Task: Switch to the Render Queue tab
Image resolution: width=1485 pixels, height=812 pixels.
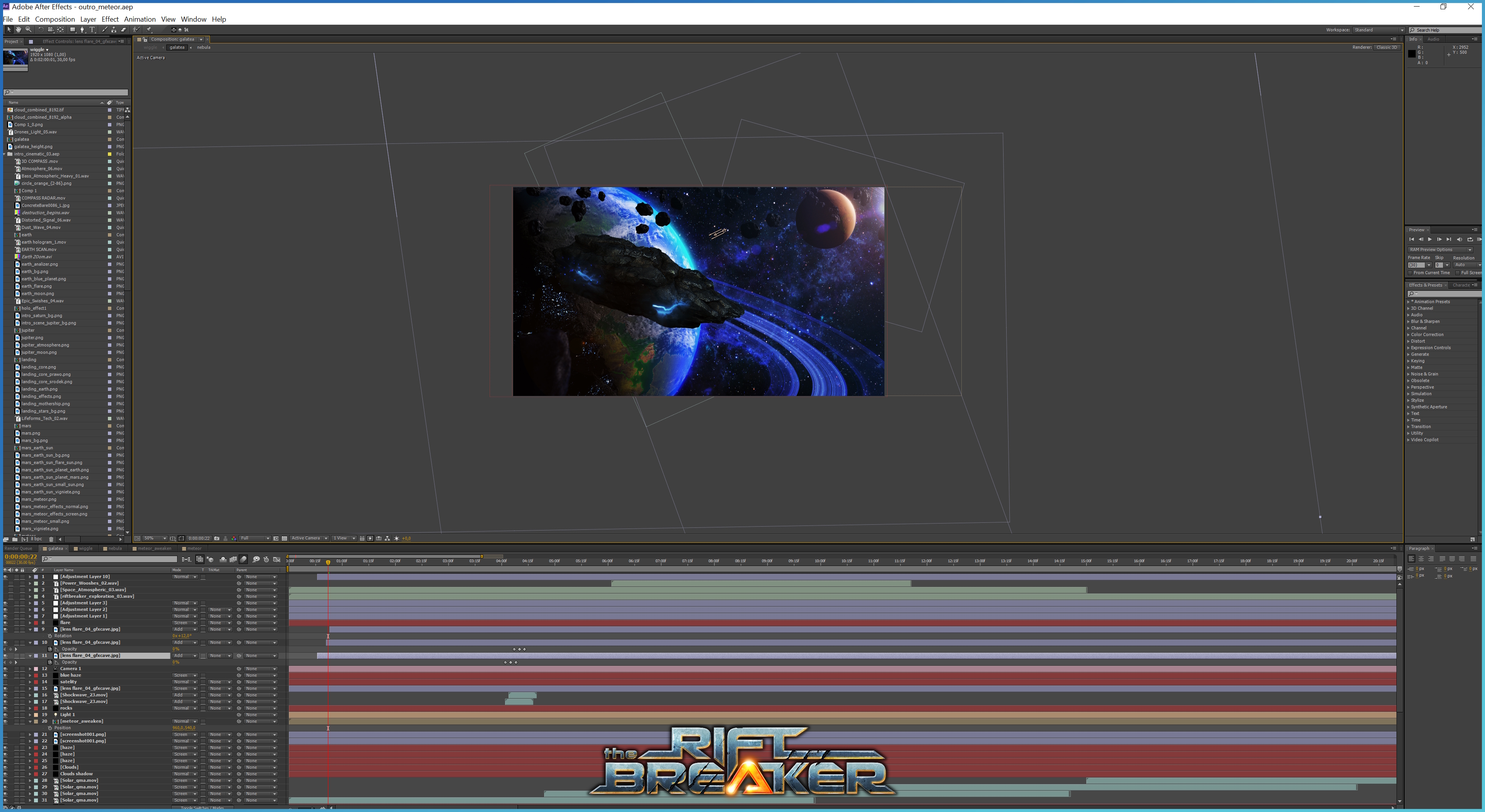Action: (x=19, y=549)
